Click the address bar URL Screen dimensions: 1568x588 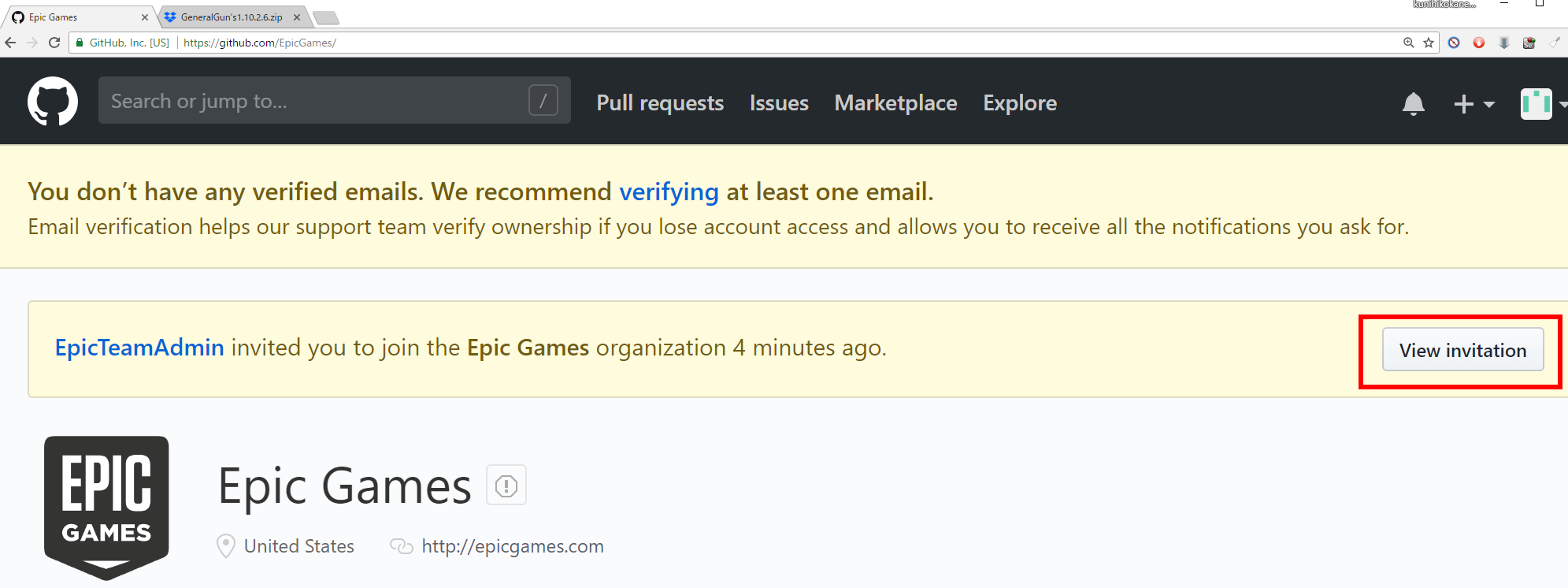click(260, 43)
